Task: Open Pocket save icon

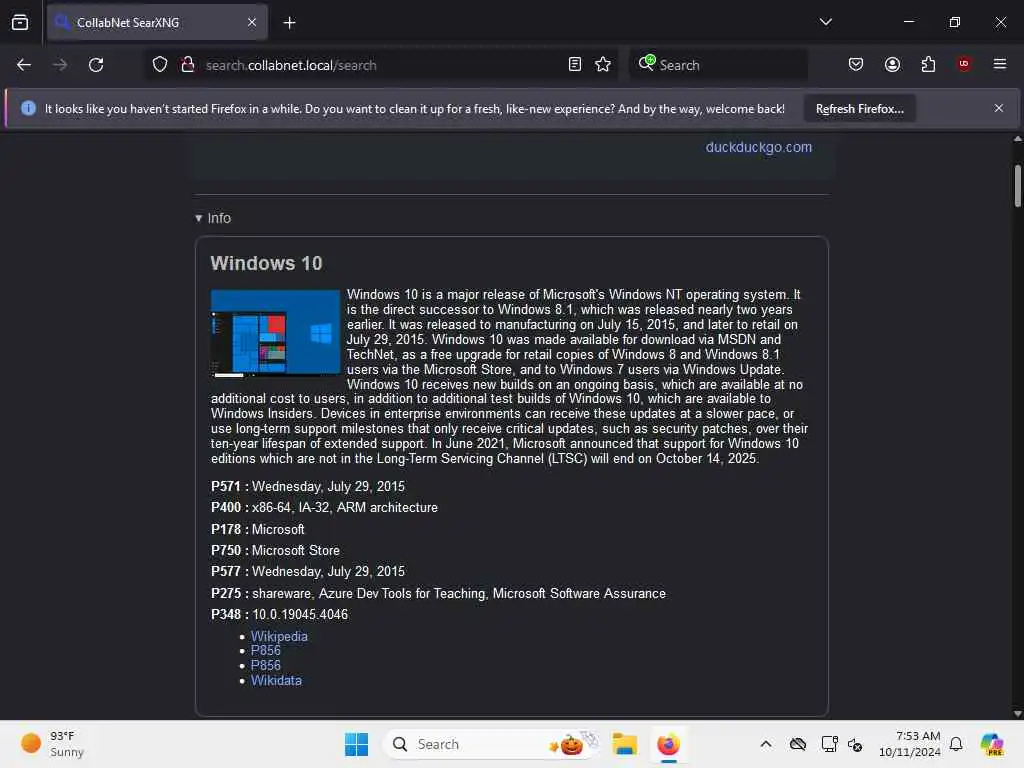Action: point(856,65)
